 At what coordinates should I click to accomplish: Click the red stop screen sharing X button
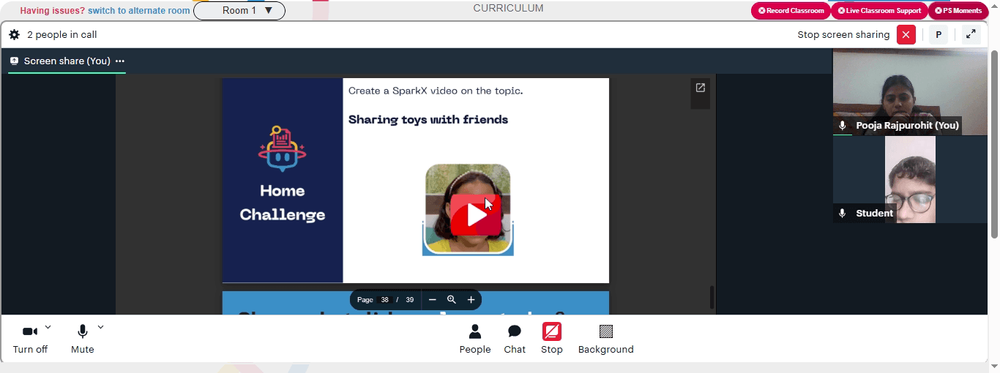pos(906,34)
